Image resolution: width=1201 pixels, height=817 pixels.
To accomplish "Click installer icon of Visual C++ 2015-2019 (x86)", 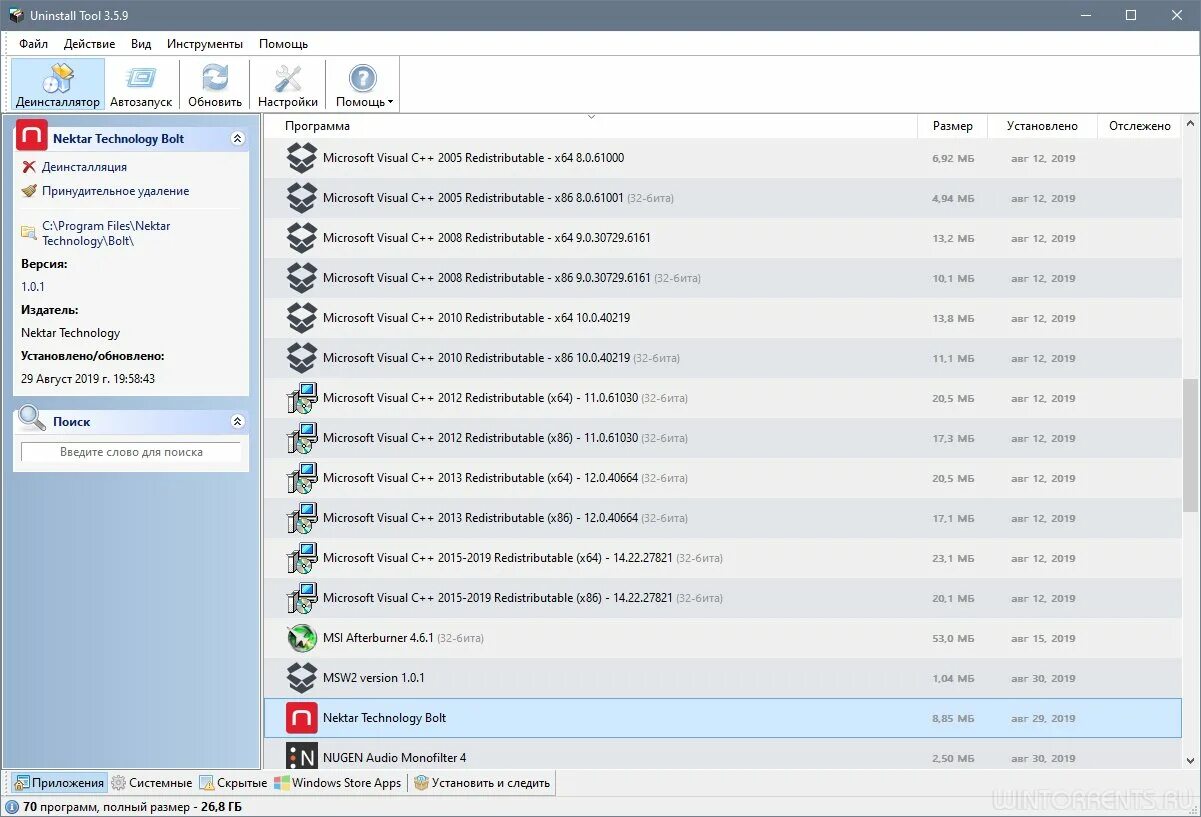I will point(302,598).
